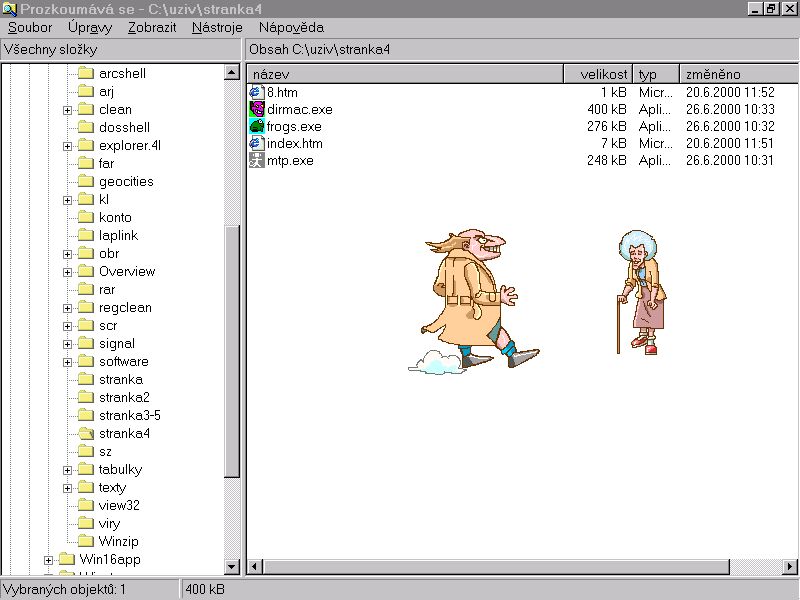
Task: Open the Soubor menu
Action: (x=30, y=28)
